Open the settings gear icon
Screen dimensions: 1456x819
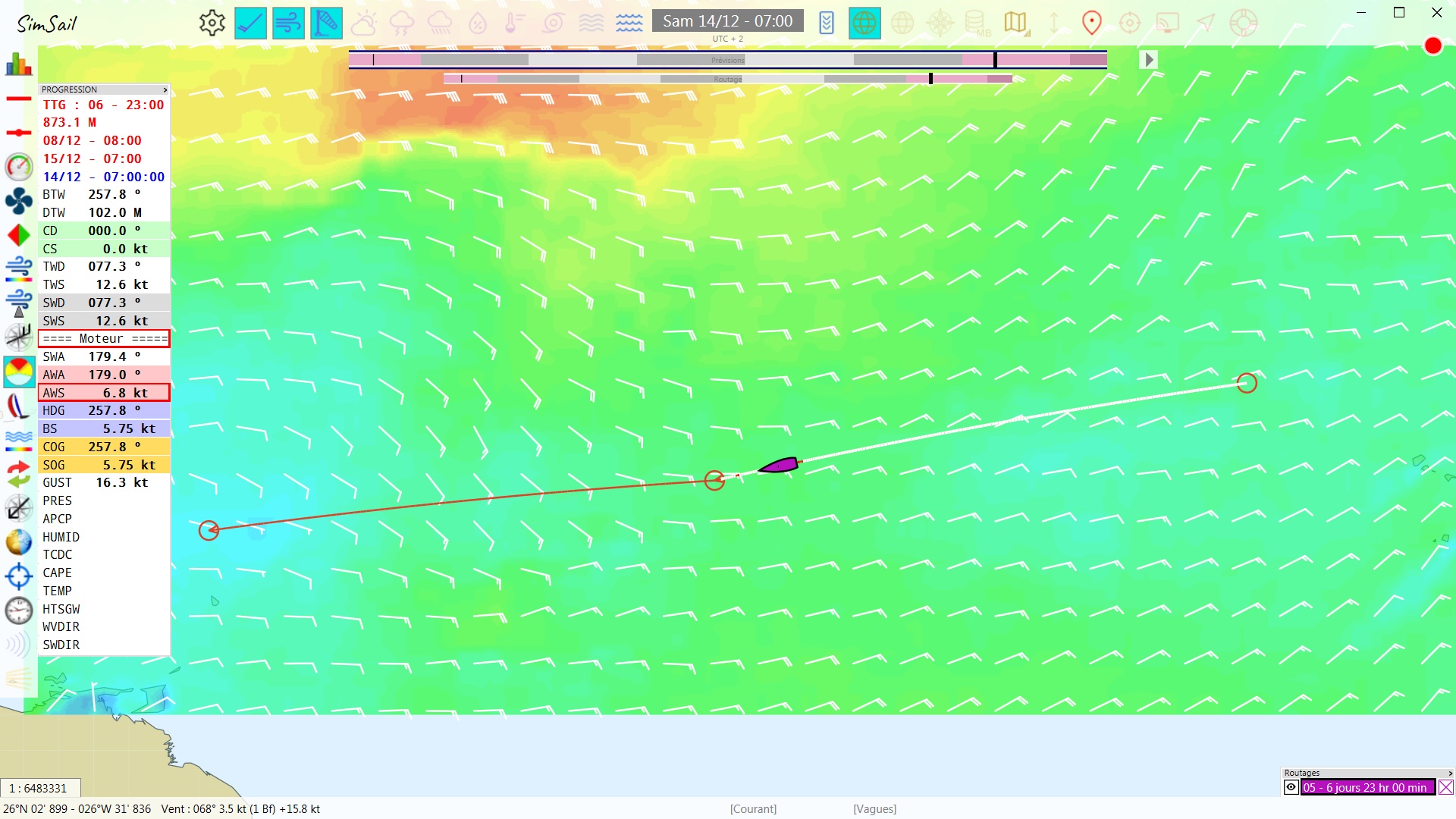tap(212, 23)
